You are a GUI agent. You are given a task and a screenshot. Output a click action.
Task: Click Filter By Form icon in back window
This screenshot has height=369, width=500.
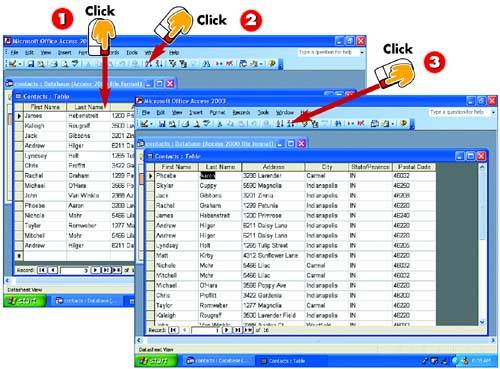pyautogui.click(x=183, y=63)
